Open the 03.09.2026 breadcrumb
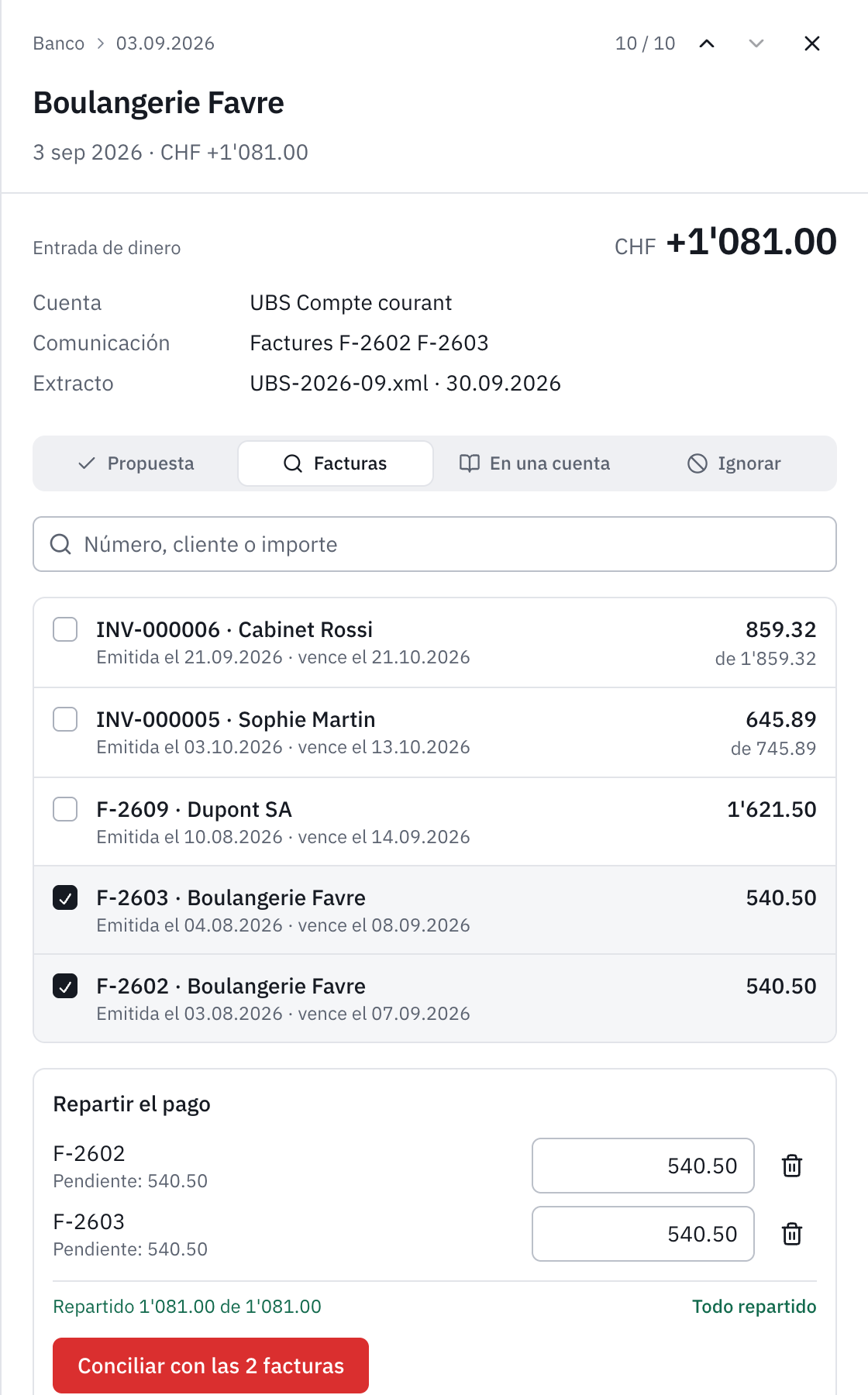 click(165, 43)
